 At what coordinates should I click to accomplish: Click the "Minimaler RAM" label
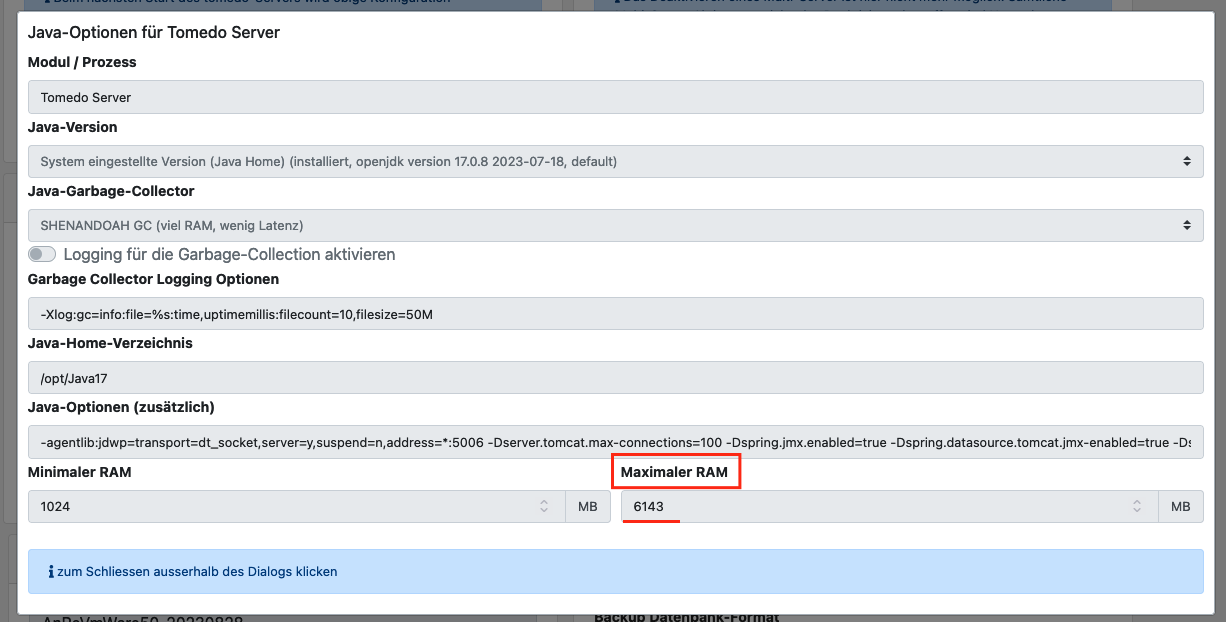coord(80,472)
